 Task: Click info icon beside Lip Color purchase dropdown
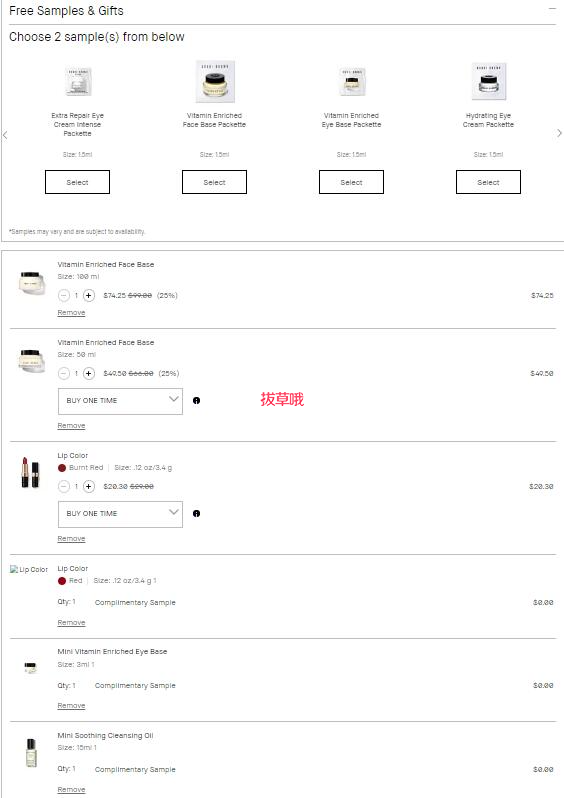tap(196, 514)
